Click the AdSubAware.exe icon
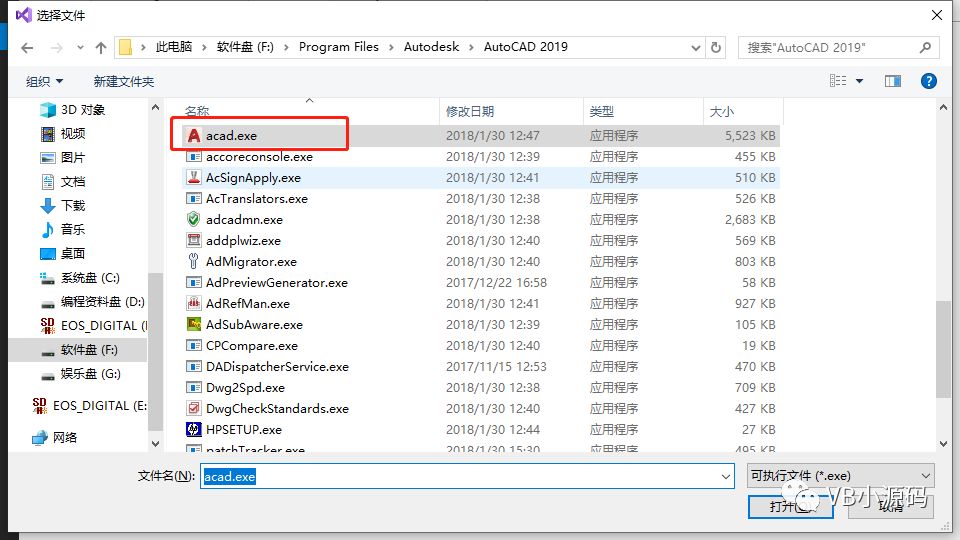Viewport: 960px width, 540px height. [x=193, y=324]
